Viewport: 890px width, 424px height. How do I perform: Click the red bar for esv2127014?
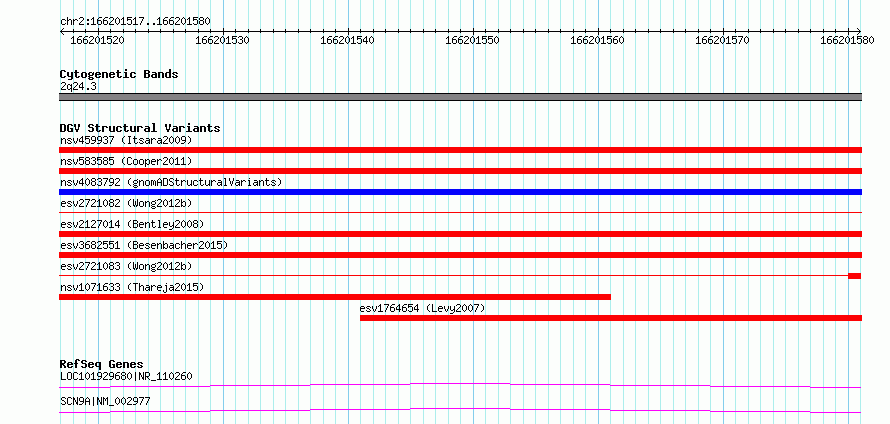coord(460,234)
